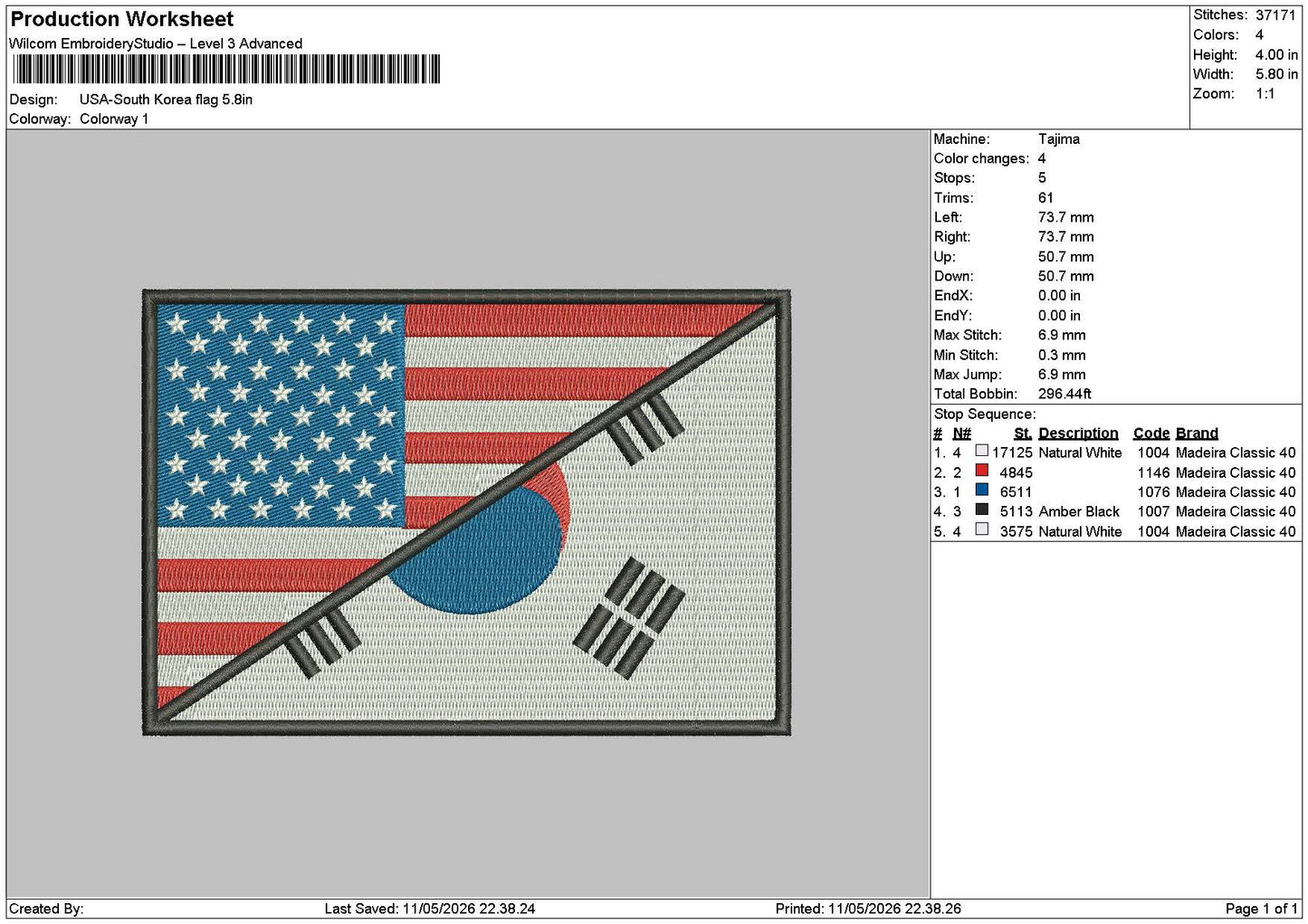This screenshot has width=1308, height=924.
Task: Click the Stops value 5
Action: tap(1042, 178)
